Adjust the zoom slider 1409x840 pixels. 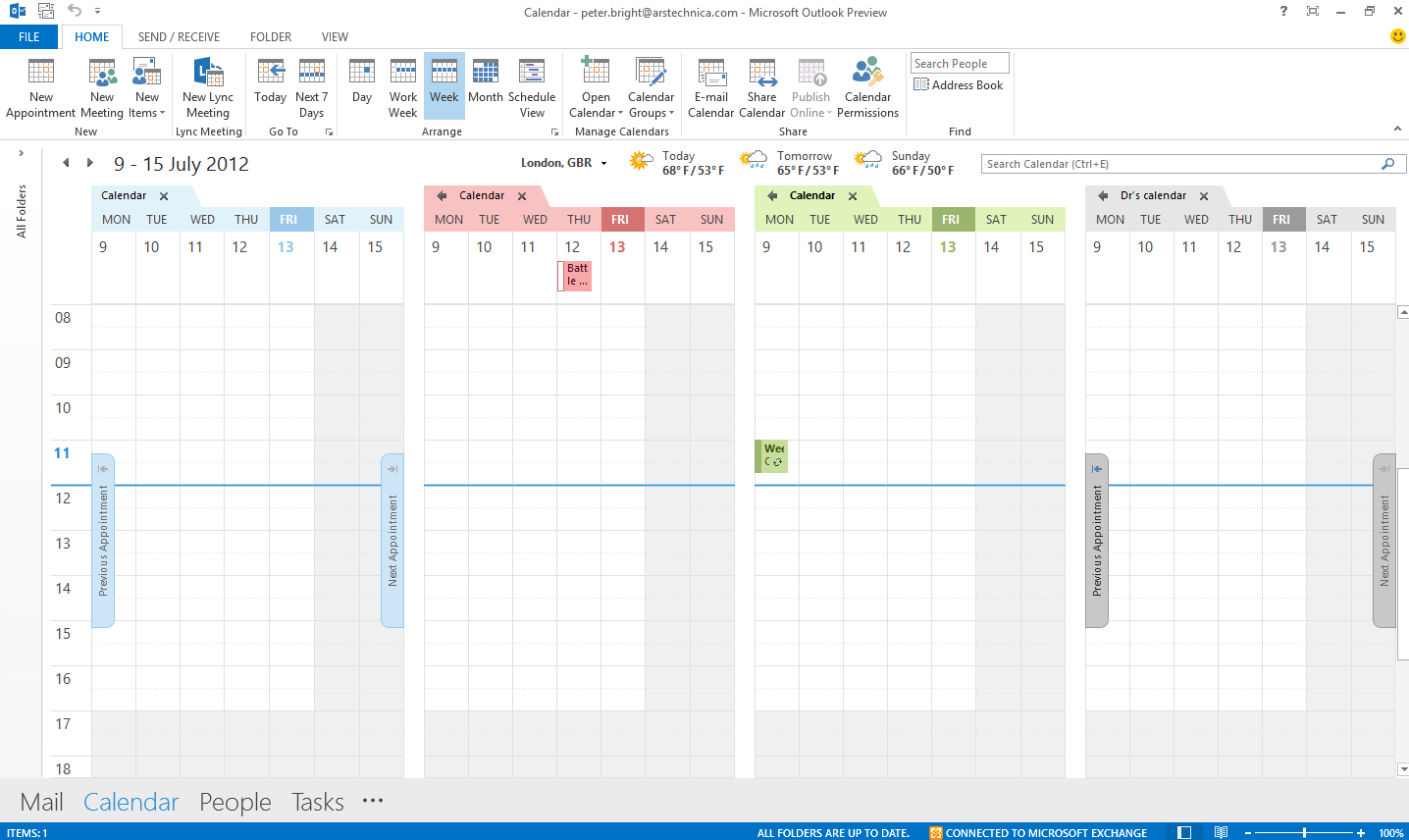pyautogui.click(x=1304, y=832)
